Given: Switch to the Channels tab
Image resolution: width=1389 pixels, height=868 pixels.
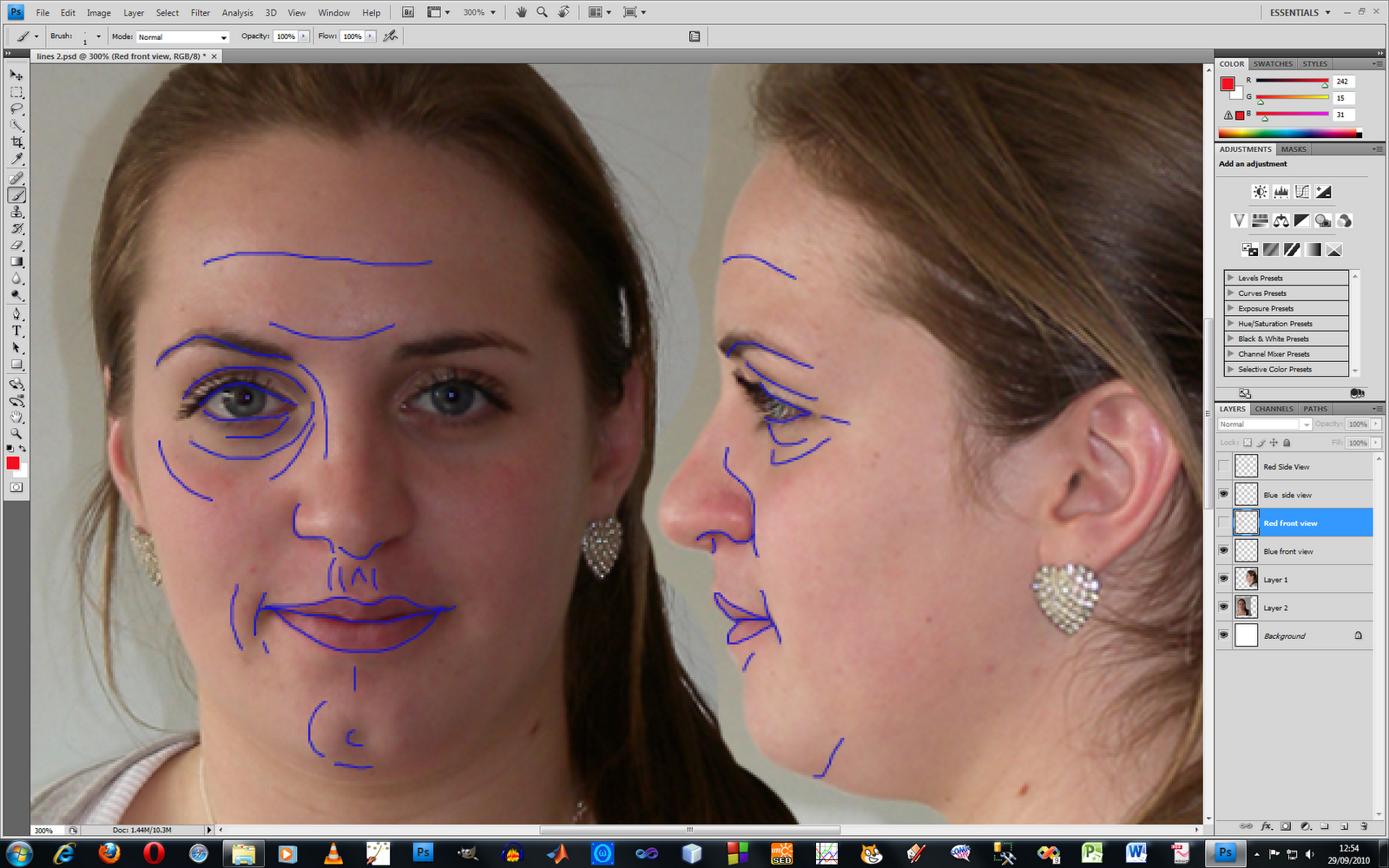Looking at the screenshot, I should 1273,408.
